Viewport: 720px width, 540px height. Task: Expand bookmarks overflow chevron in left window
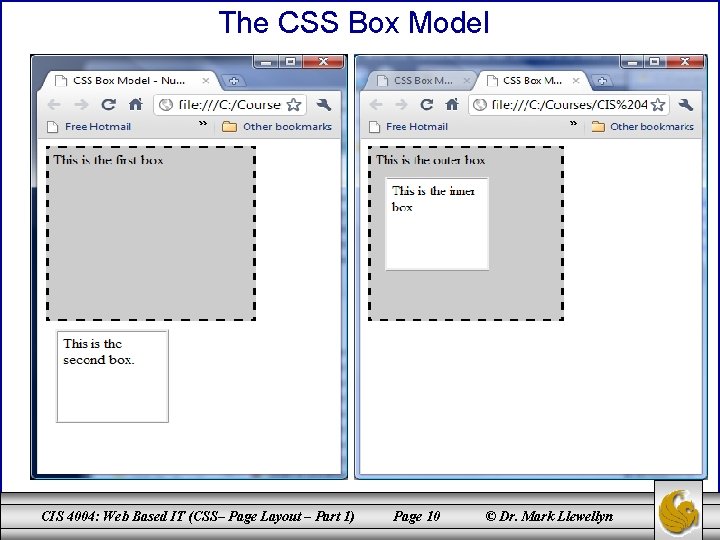tap(203, 123)
